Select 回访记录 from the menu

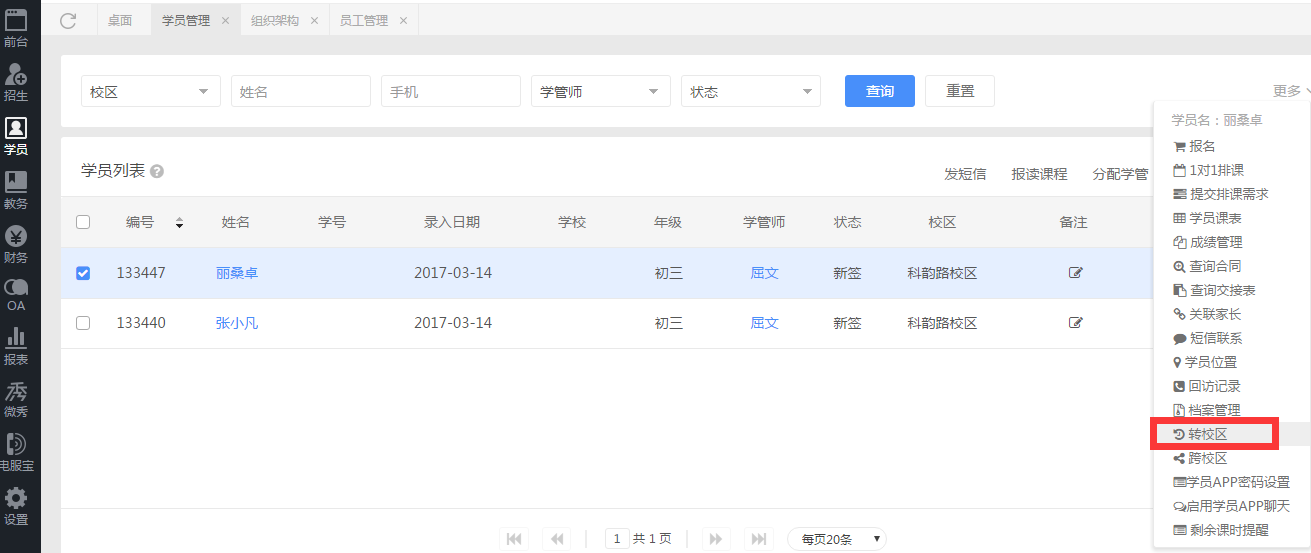pyautogui.click(x=1207, y=386)
